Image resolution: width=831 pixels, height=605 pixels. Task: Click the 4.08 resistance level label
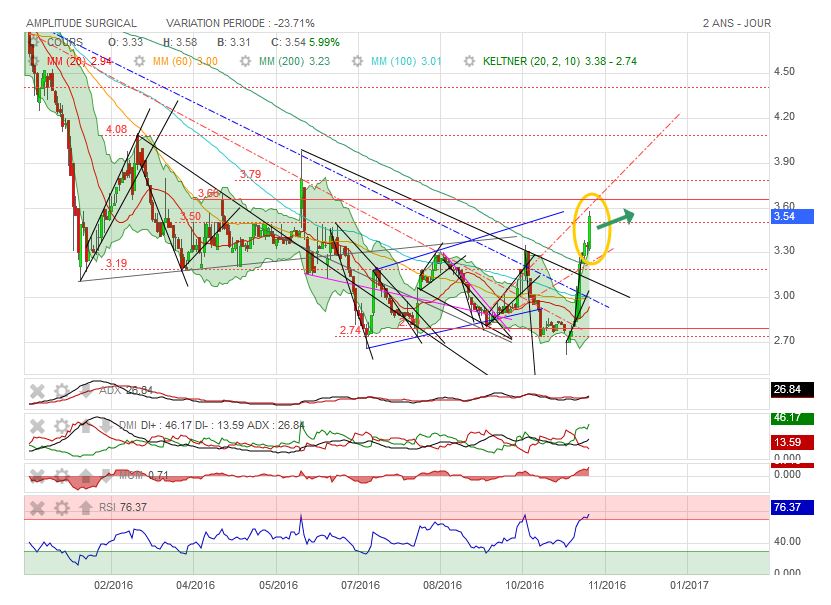(x=117, y=129)
